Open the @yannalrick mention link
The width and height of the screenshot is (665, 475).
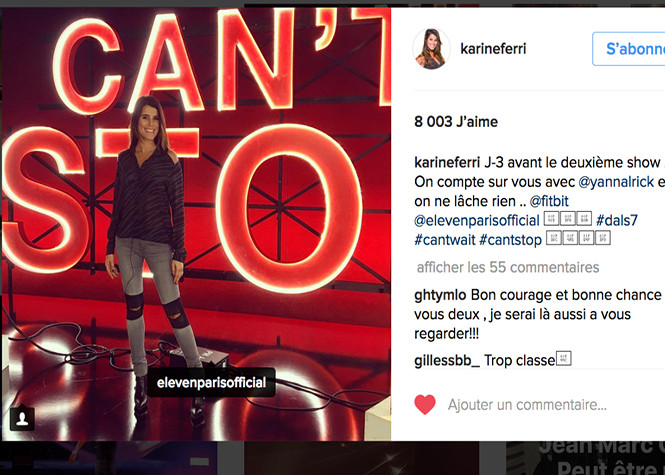tap(616, 182)
